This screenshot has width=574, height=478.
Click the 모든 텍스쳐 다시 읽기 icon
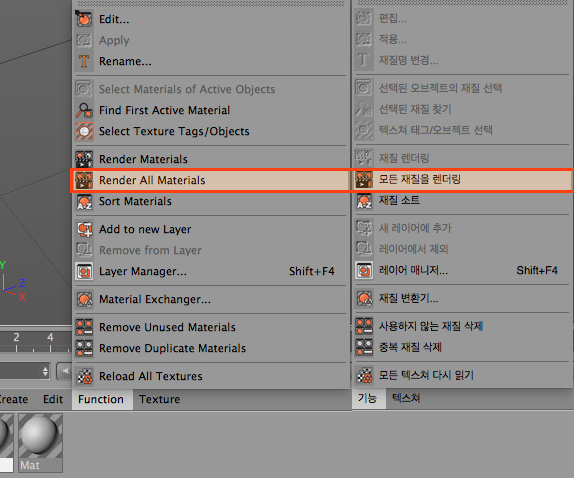point(364,375)
